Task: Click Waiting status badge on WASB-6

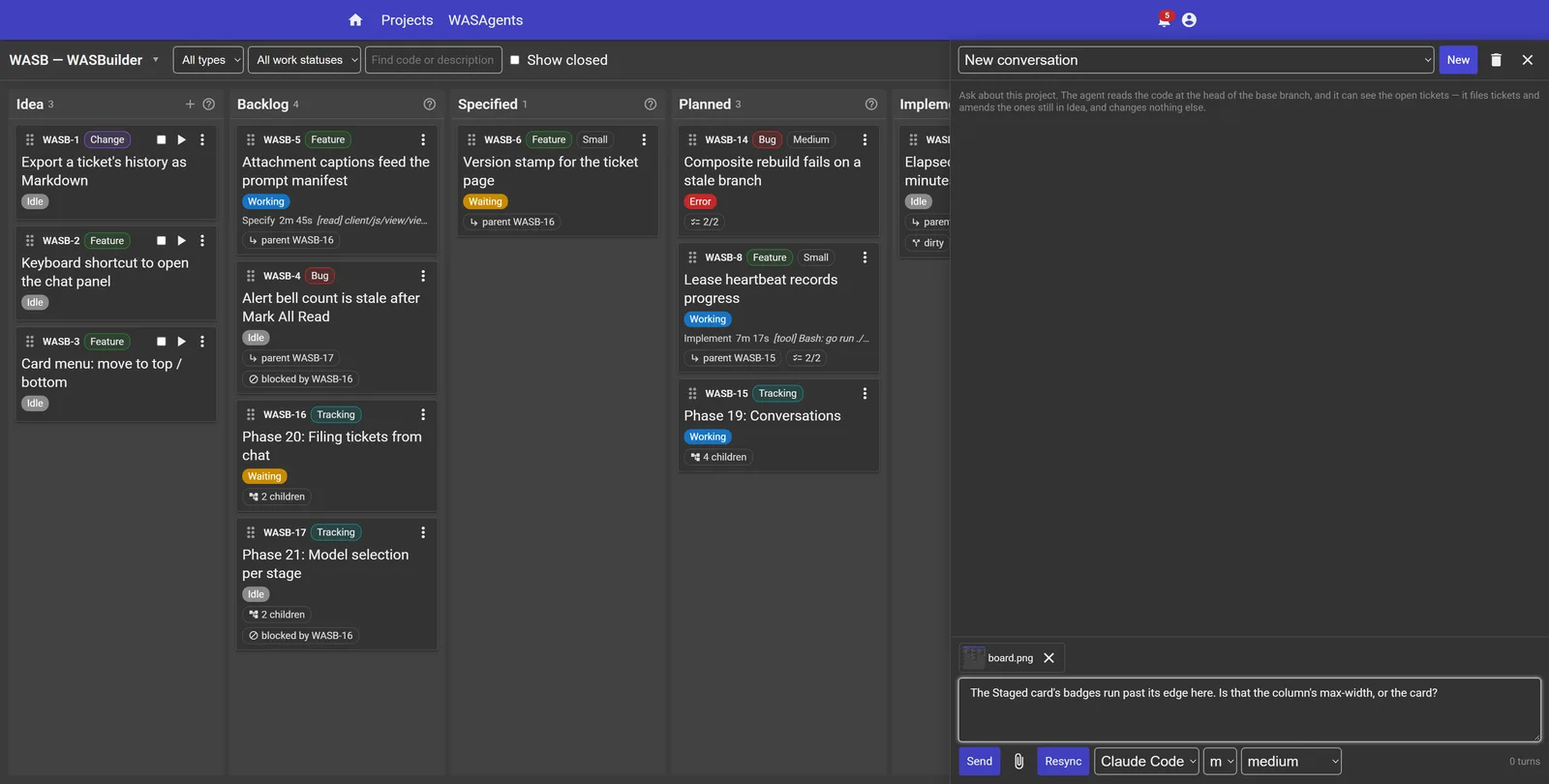Action: (x=485, y=202)
